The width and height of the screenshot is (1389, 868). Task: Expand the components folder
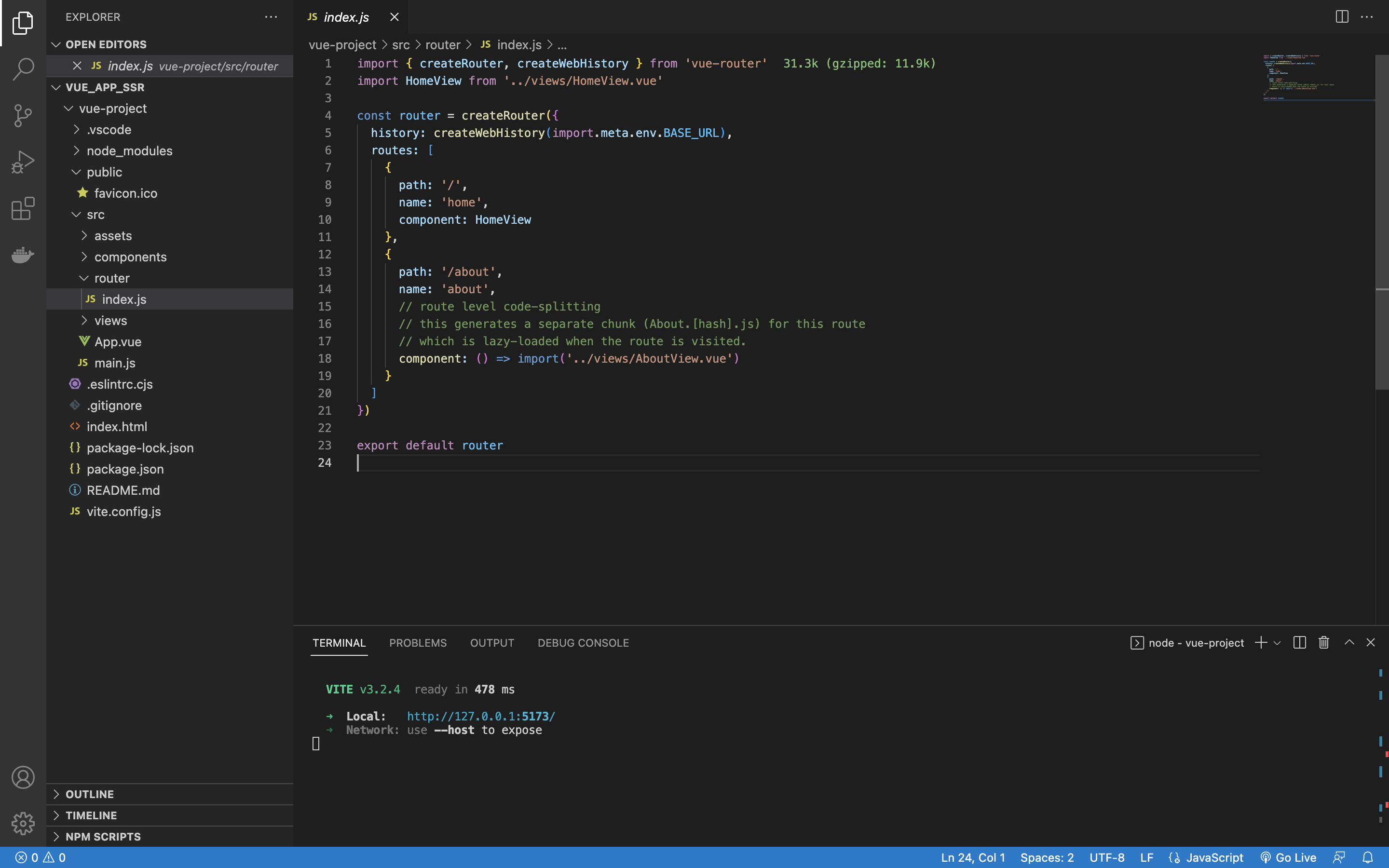(170, 257)
